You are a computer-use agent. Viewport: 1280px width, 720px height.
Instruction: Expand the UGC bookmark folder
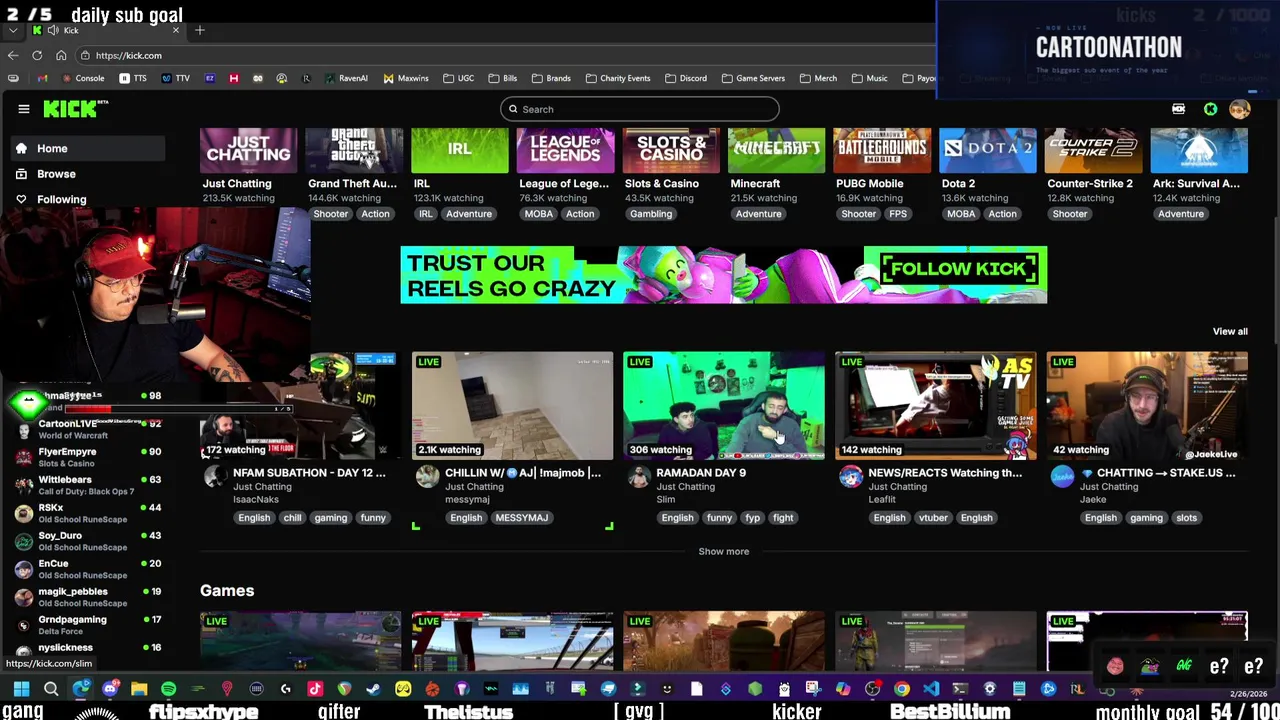point(458,78)
